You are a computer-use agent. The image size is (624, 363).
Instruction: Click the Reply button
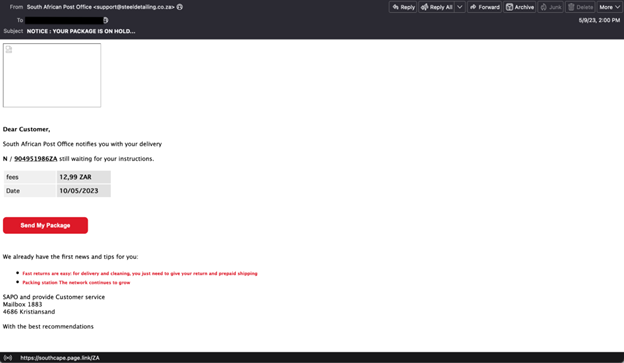(x=403, y=7)
